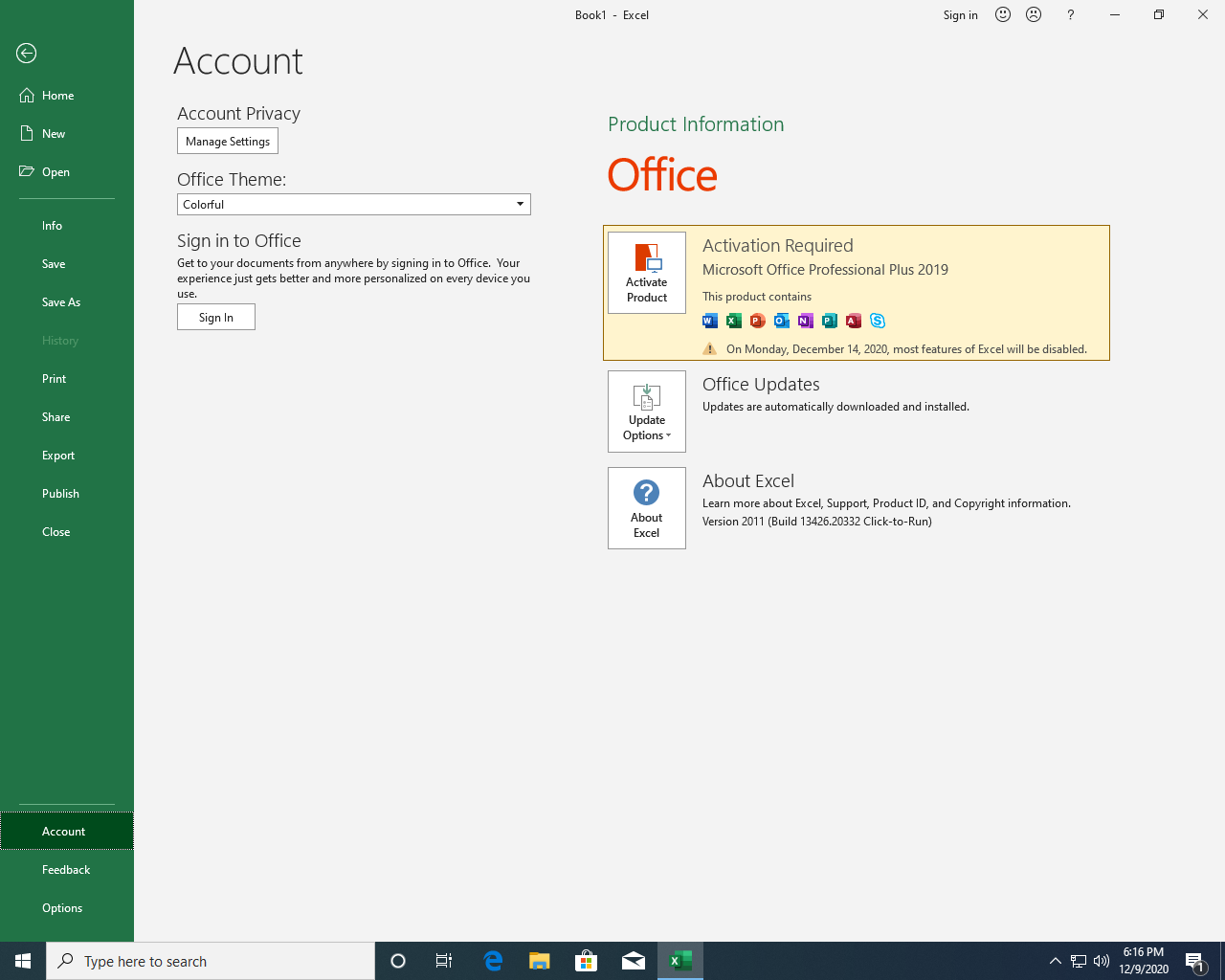The image size is (1225, 980).
Task: Open Mail app from taskbar
Action: [x=634, y=961]
